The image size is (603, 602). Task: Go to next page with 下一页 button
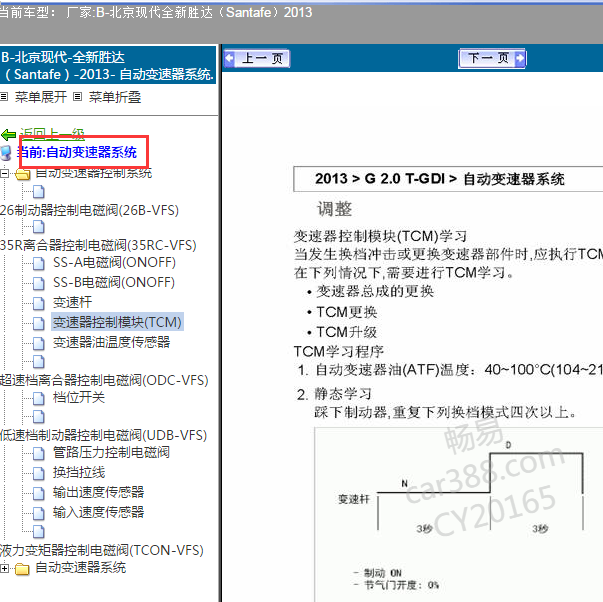pyautogui.click(x=492, y=58)
